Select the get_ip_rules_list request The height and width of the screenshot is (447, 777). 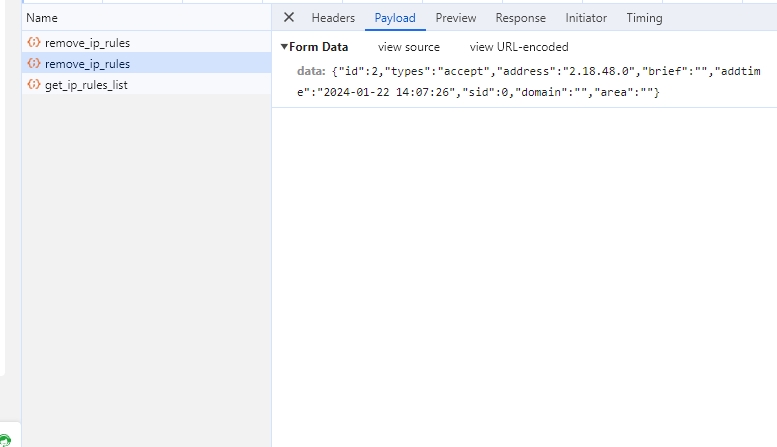146,85
